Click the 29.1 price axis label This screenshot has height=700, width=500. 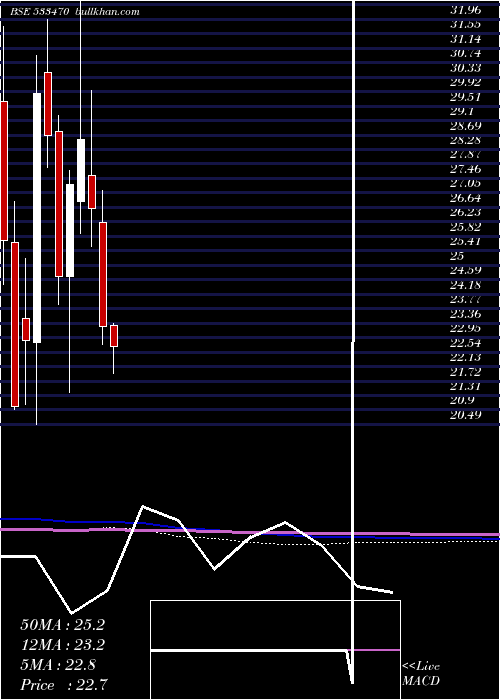coord(462,111)
